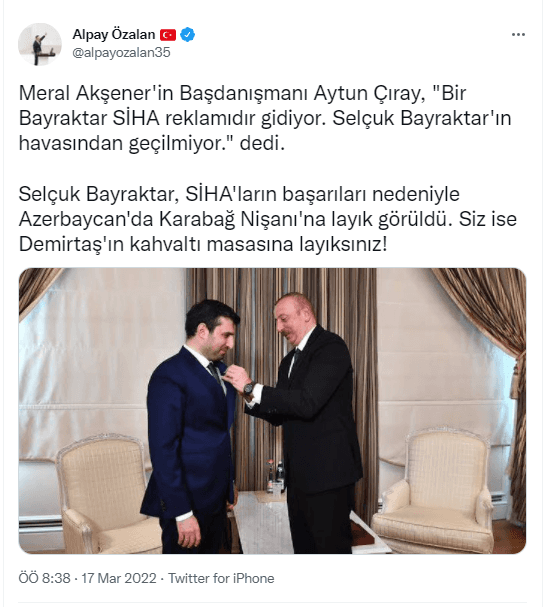Select the paragraph about Karabağ Nişanı
The image size is (547, 607).
[x=267, y=219]
